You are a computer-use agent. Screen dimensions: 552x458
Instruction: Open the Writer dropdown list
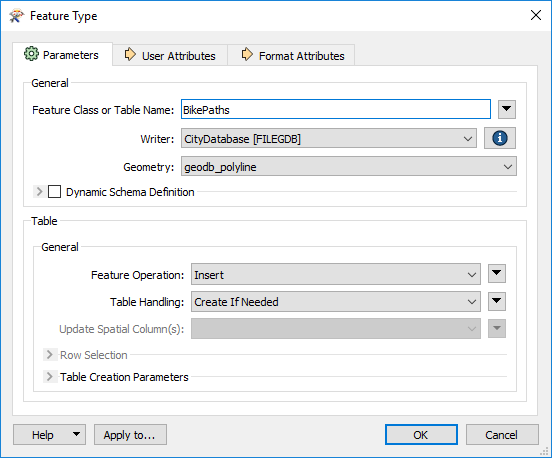329,138
